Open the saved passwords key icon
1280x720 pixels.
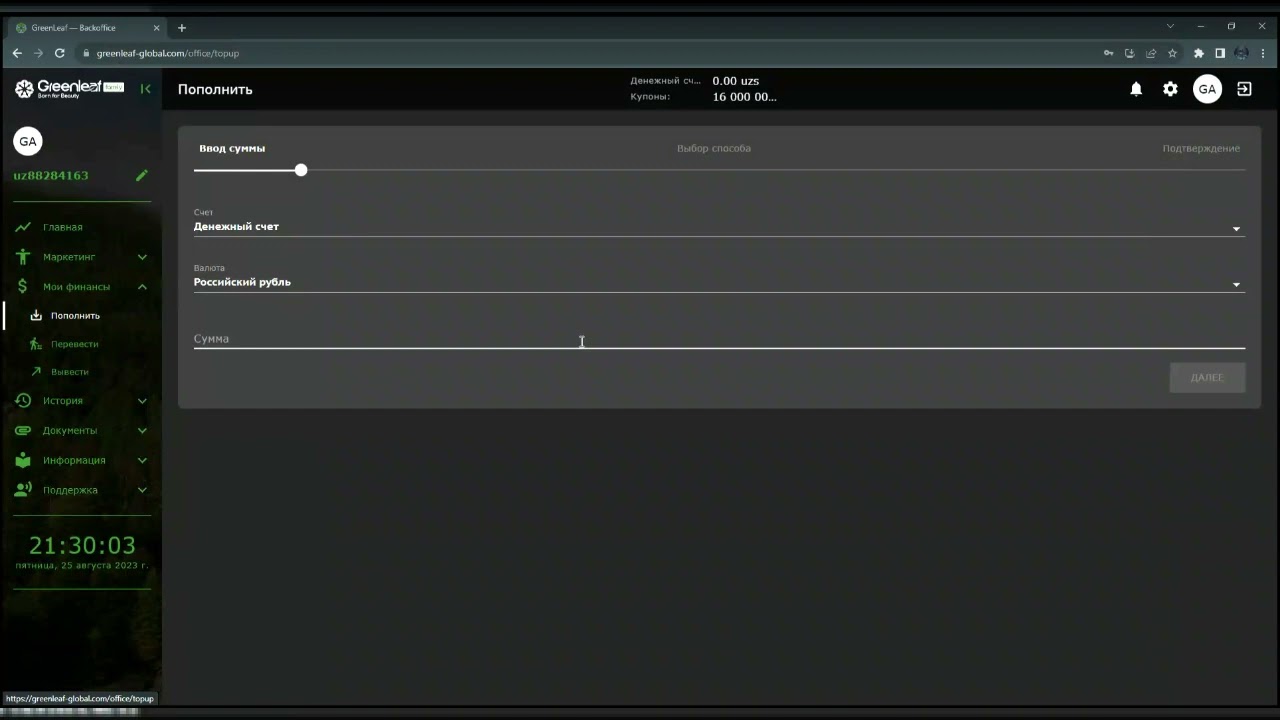coord(1108,53)
